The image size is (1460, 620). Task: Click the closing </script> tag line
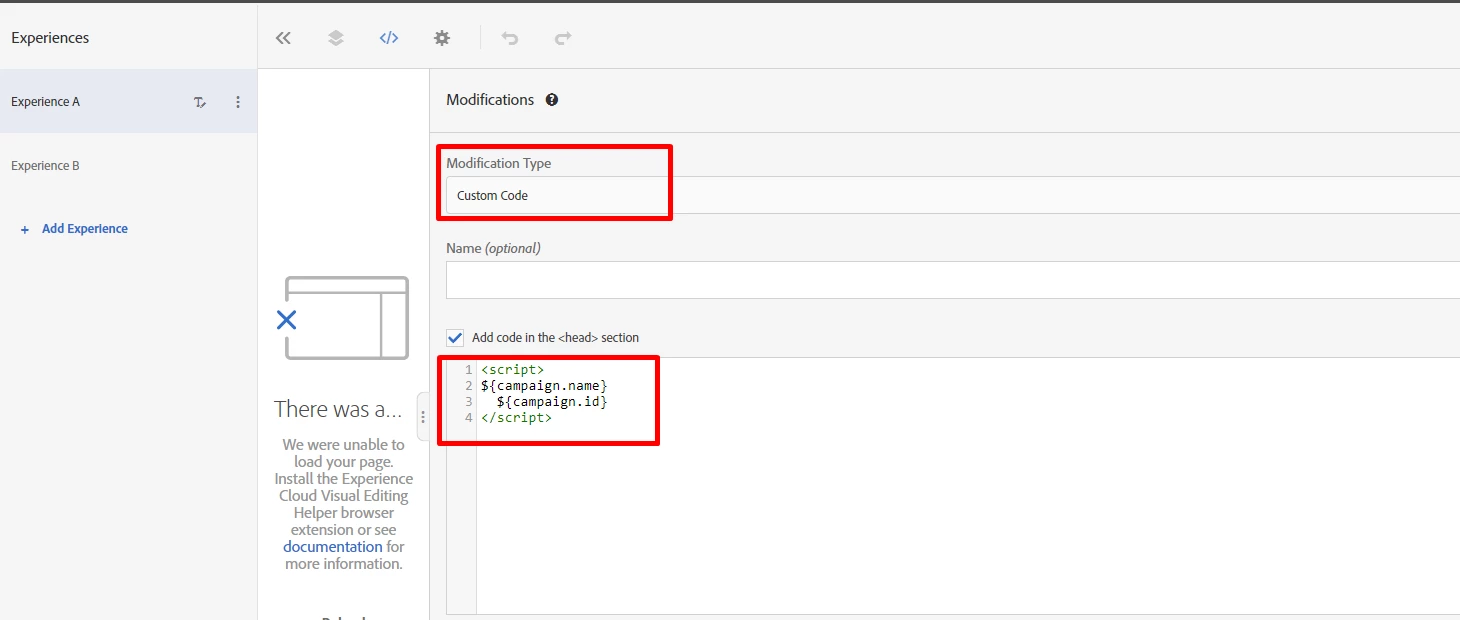[516, 417]
